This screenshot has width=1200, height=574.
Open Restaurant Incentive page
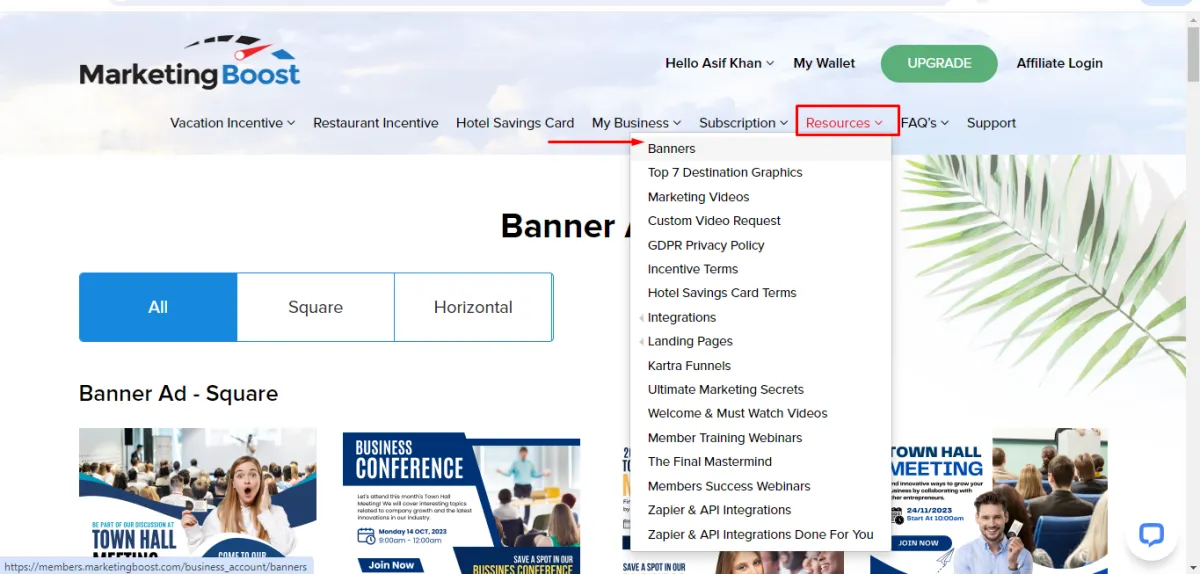(376, 123)
